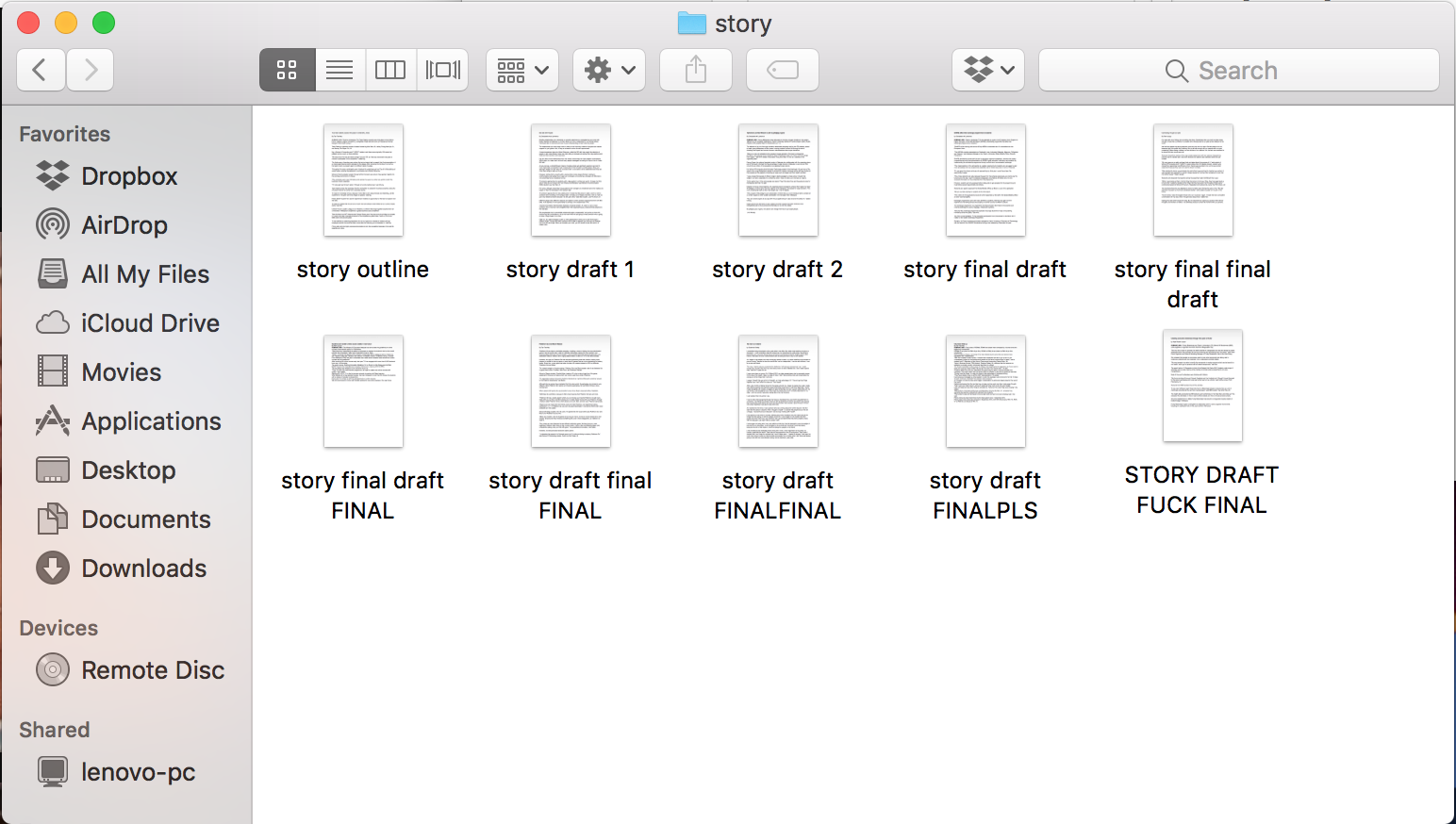This screenshot has width=1456, height=824.
Task: Click the Forward navigation arrow
Action: 91,70
